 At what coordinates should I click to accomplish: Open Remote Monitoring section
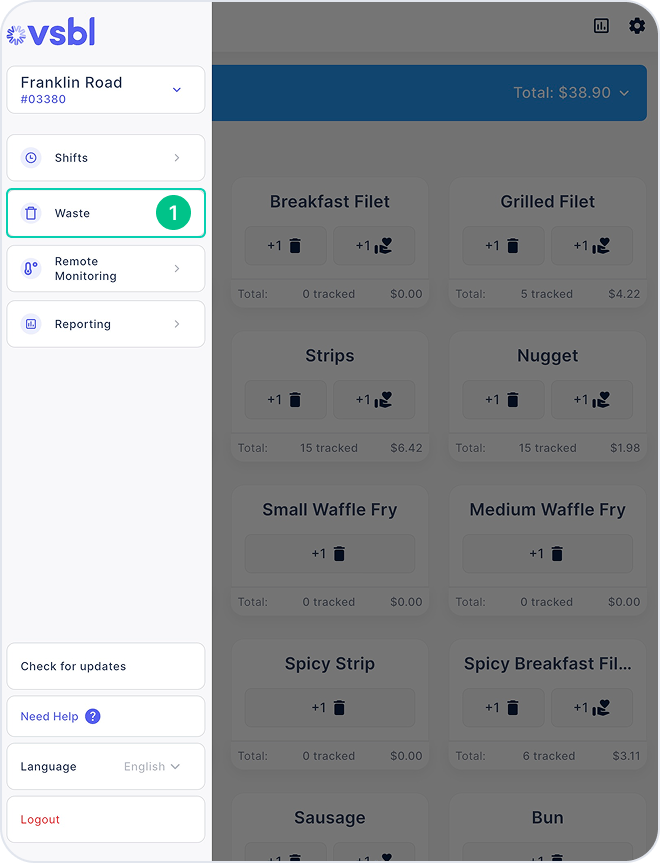[x=106, y=269]
